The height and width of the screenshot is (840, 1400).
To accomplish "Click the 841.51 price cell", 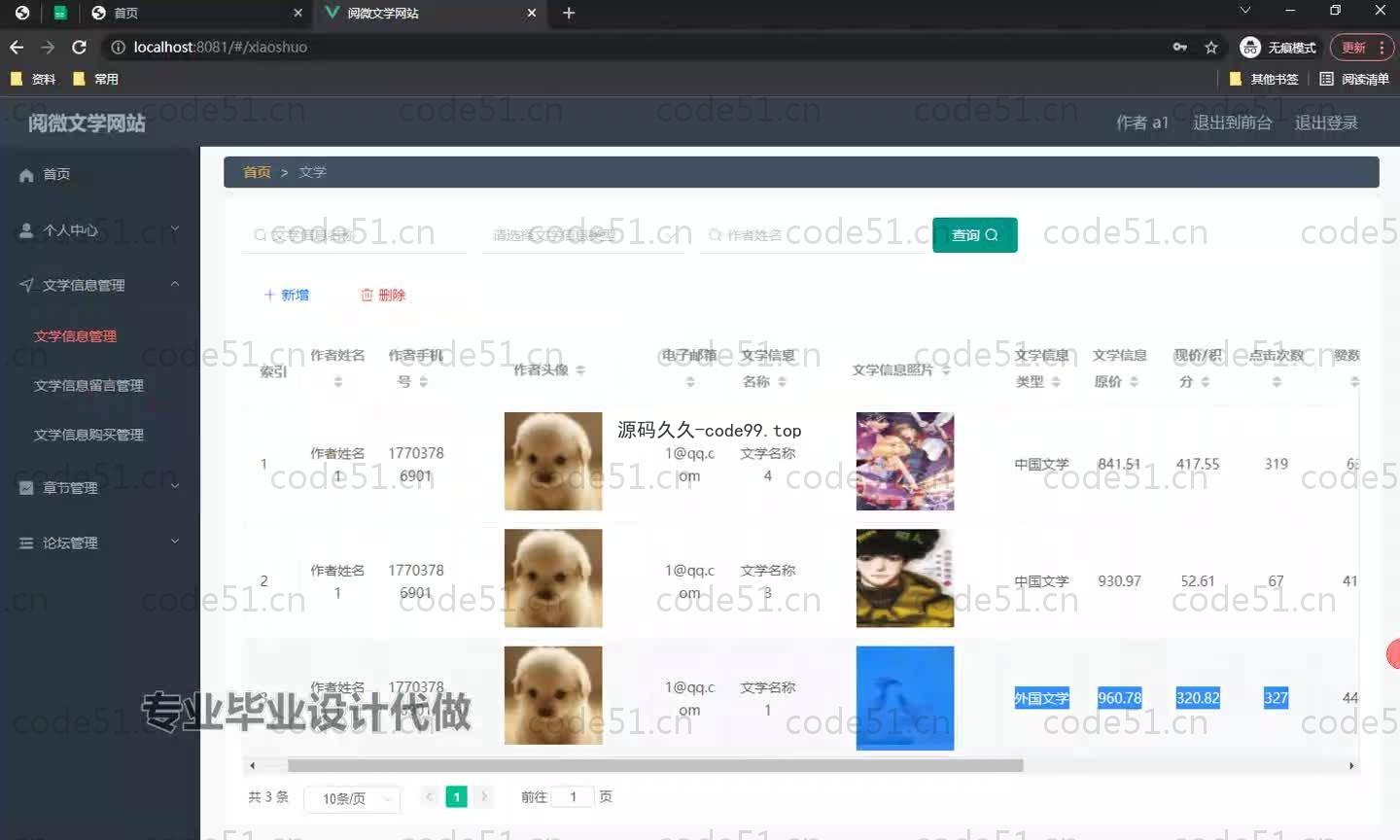I will [1119, 465].
